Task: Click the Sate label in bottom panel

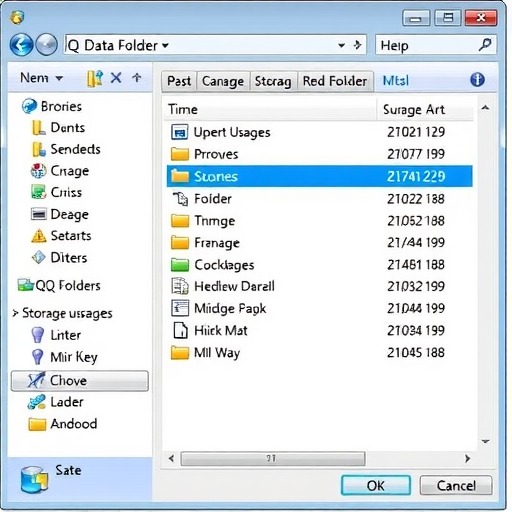Action: point(68,470)
